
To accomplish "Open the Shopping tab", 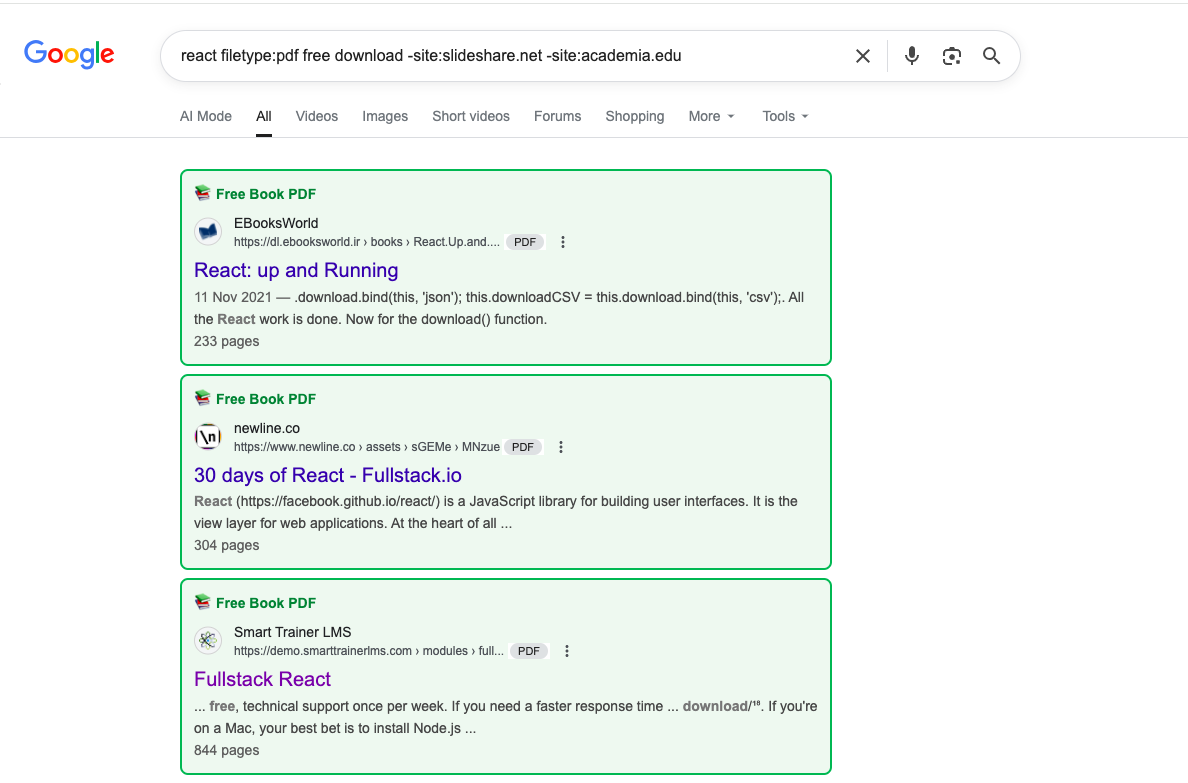I will coord(635,116).
